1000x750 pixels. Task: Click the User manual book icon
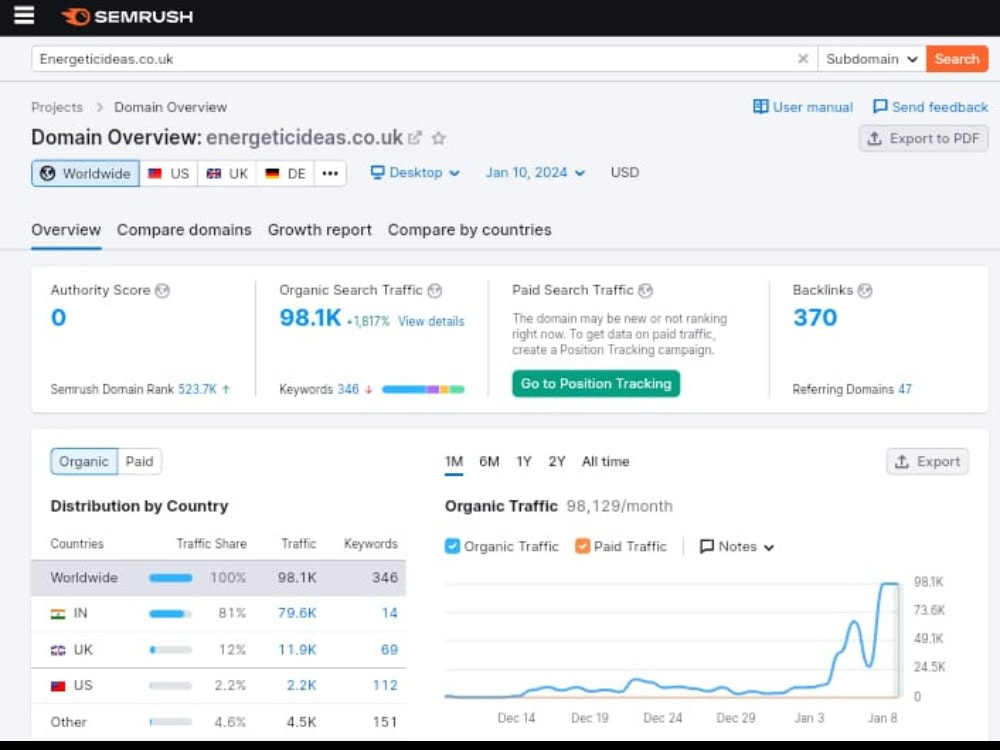(x=760, y=107)
